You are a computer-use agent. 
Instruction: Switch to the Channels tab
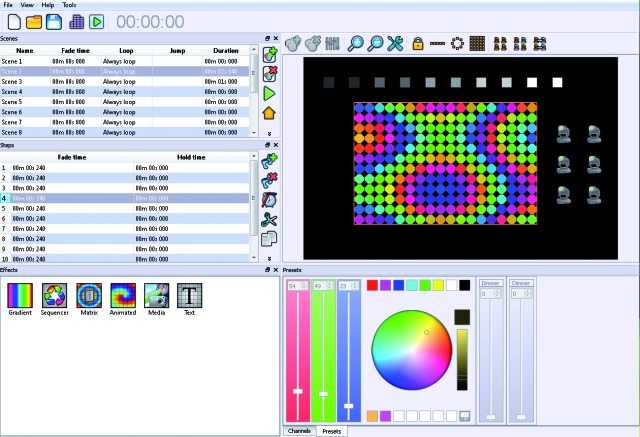[x=299, y=431]
